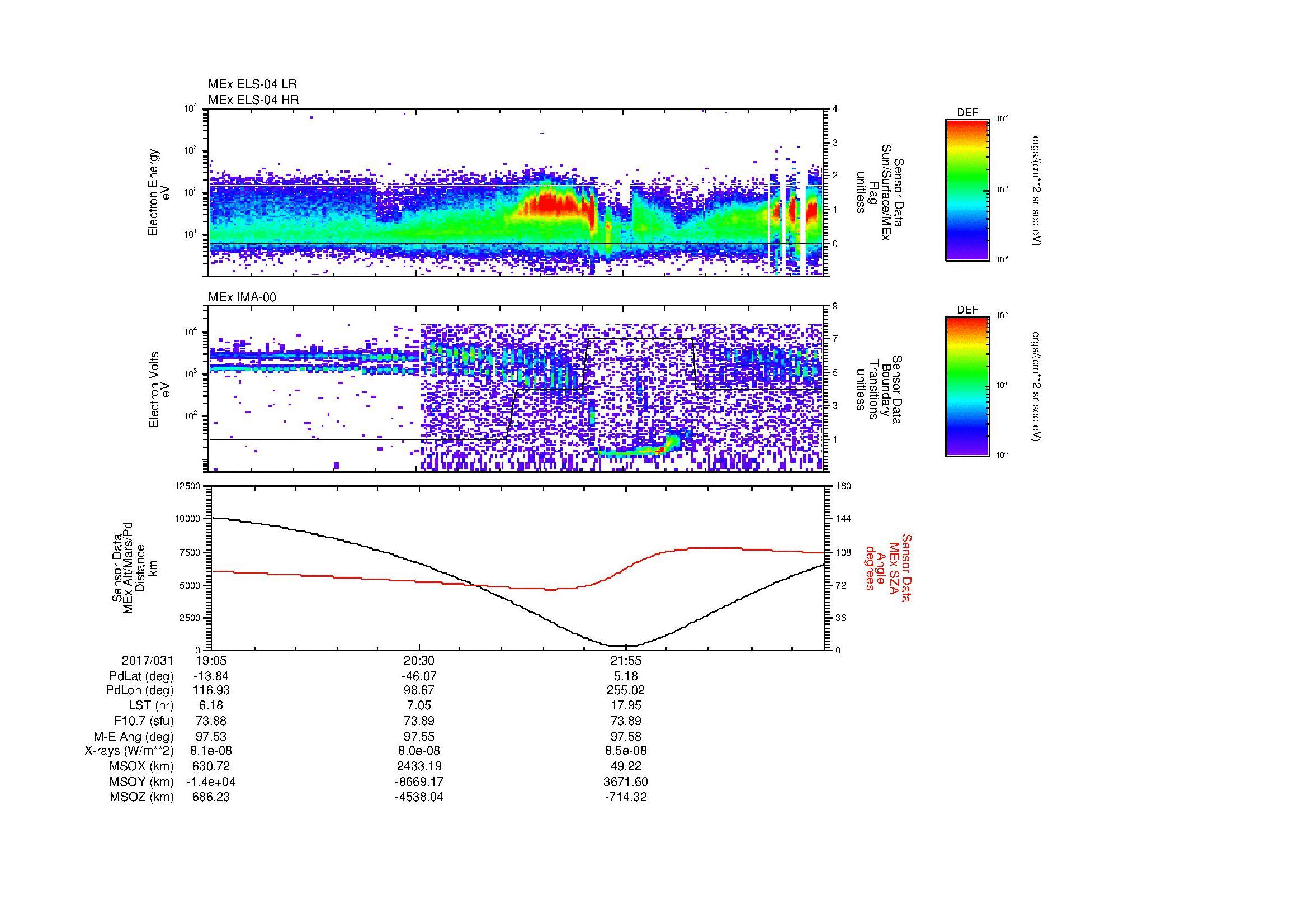Click the 12500 altitude axis tick
Viewport: 1308px width, 924px height.
pyautogui.click(x=188, y=486)
